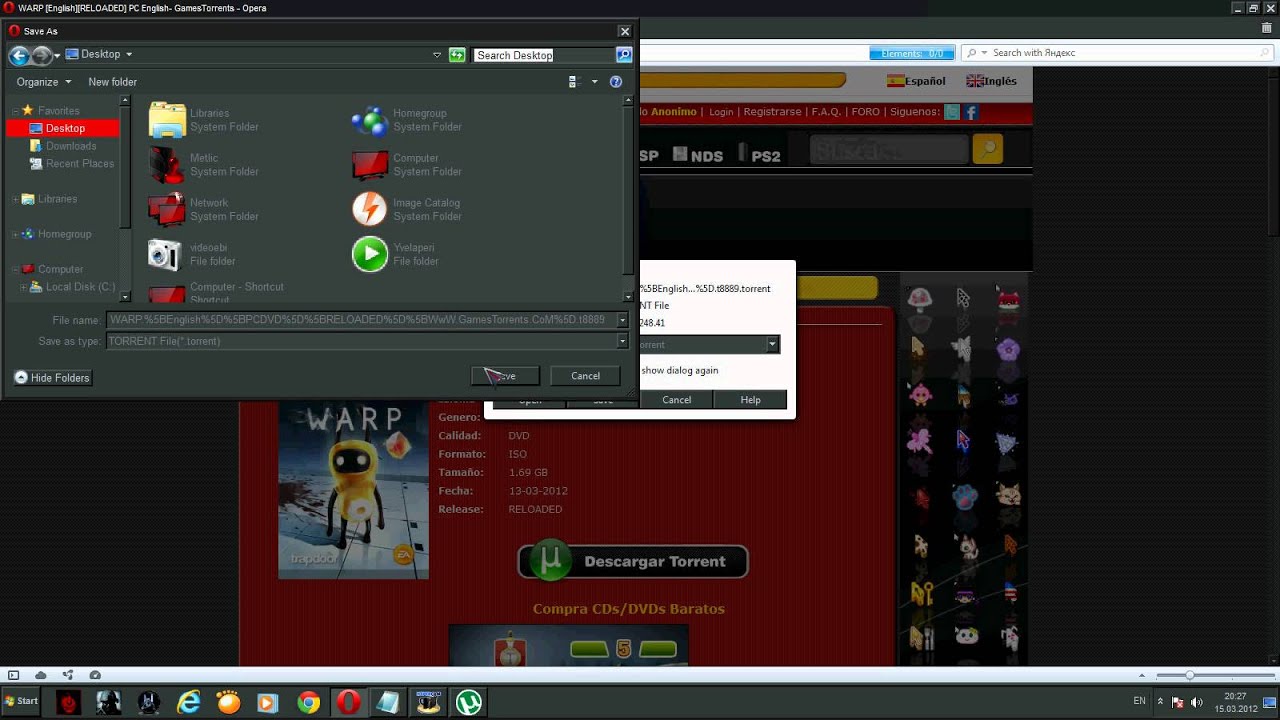Click the Facebook icon on the webpage
Image resolution: width=1280 pixels, height=720 pixels.
pos(970,113)
